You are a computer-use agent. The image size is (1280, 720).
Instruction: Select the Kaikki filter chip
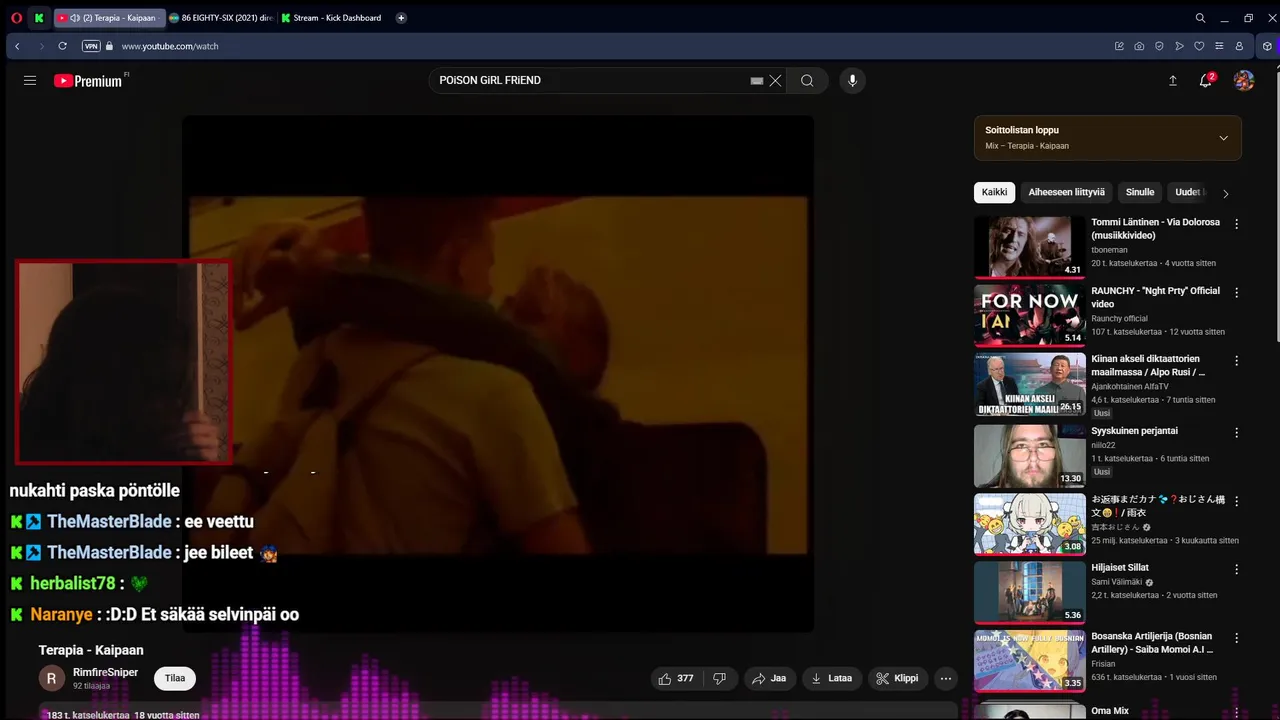pos(994,192)
